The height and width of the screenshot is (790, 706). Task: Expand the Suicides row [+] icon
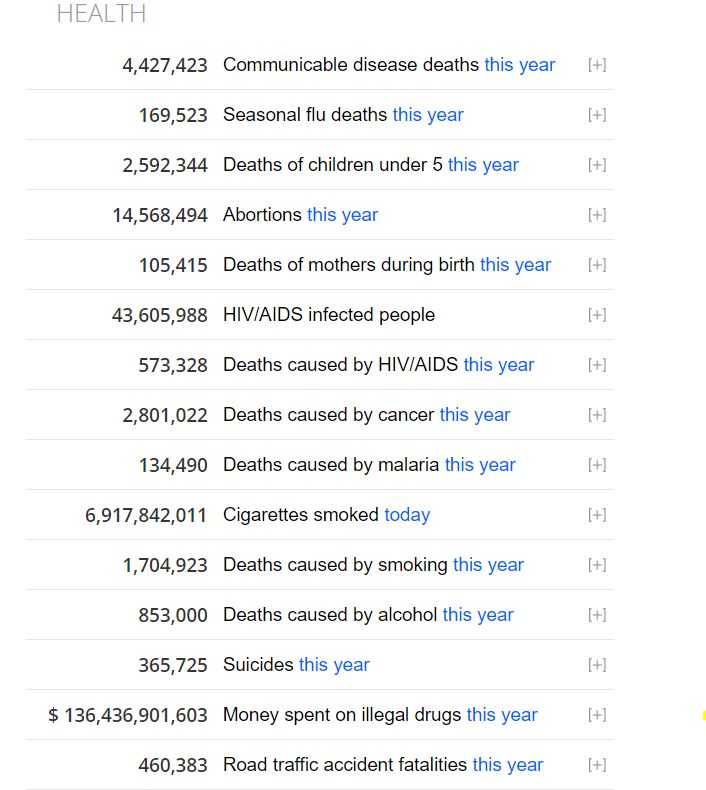pyautogui.click(x=597, y=665)
